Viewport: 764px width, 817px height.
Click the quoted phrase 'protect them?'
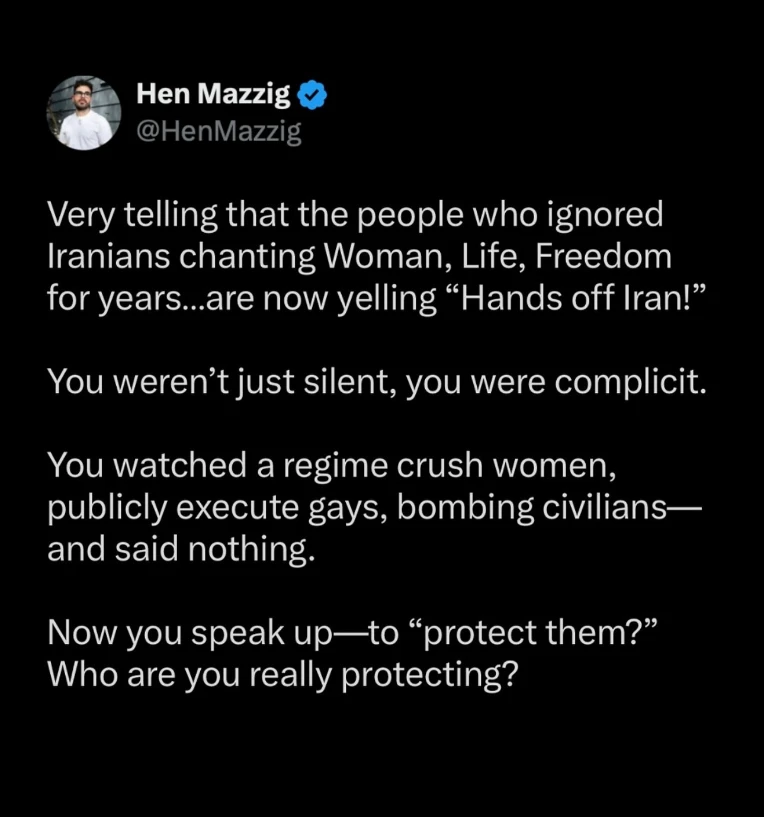(535, 633)
